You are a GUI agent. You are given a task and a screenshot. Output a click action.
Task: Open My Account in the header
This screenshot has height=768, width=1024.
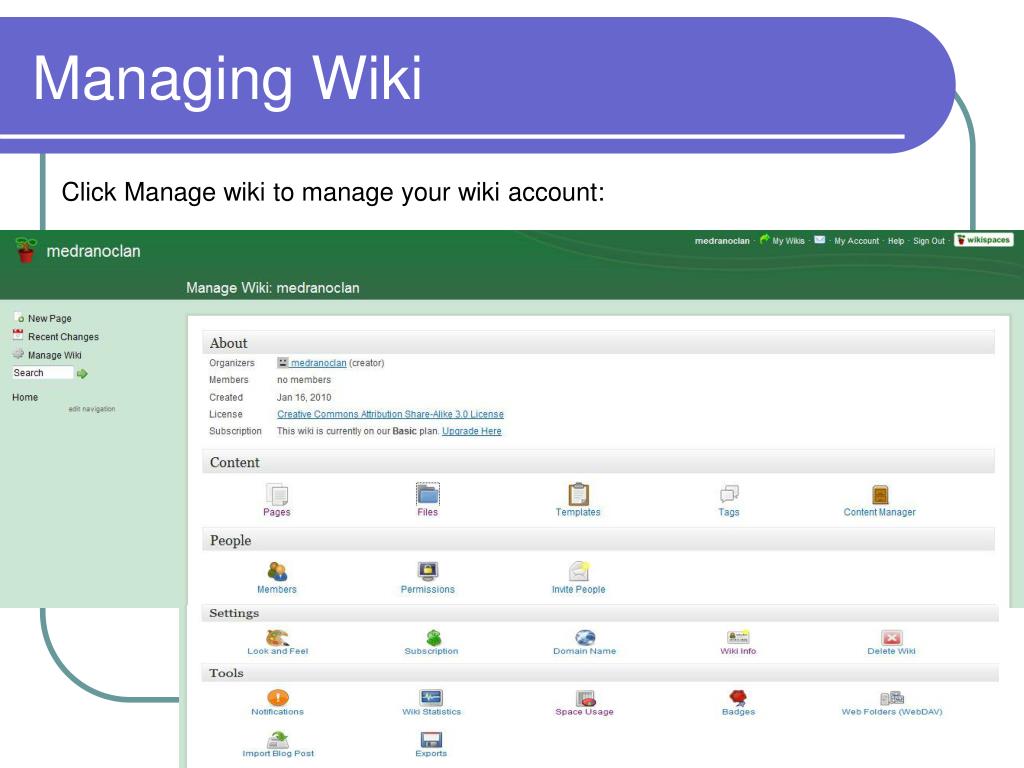(x=857, y=241)
